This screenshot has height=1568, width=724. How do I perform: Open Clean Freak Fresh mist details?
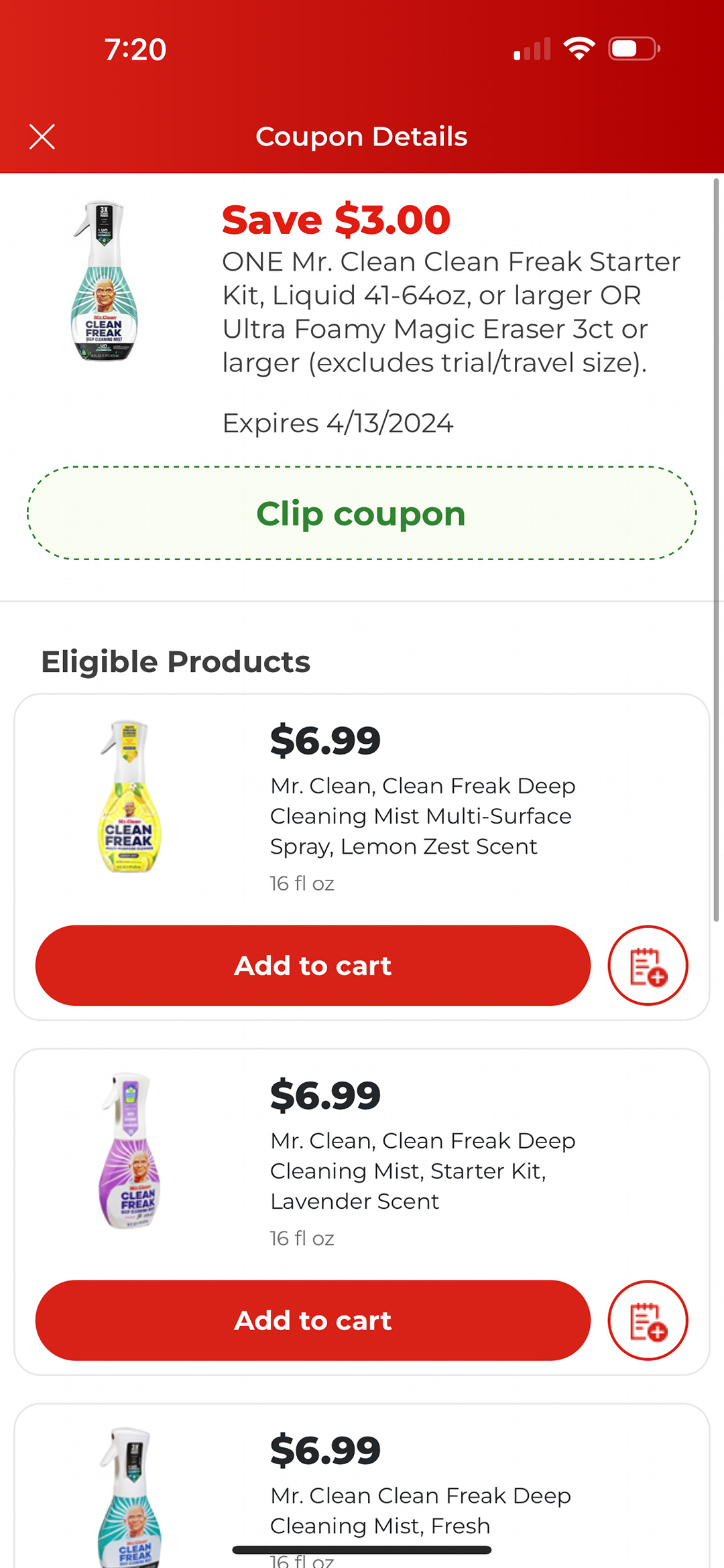(420, 1510)
